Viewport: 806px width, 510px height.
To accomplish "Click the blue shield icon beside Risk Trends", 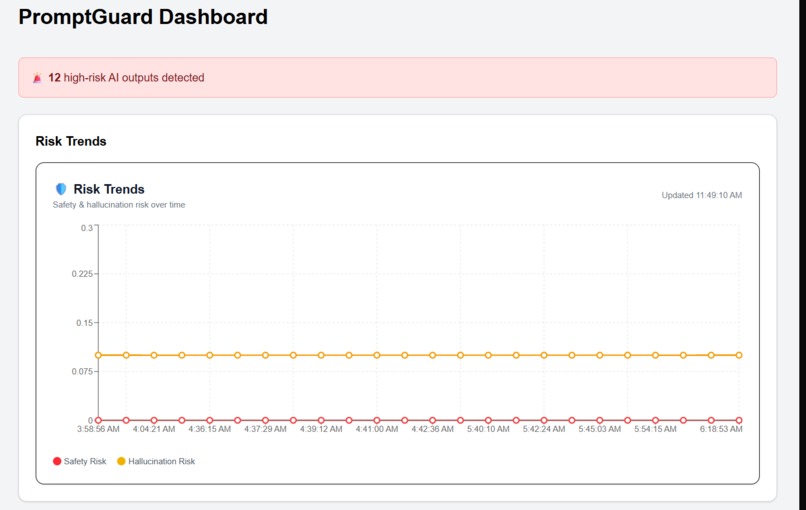I will [x=61, y=189].
